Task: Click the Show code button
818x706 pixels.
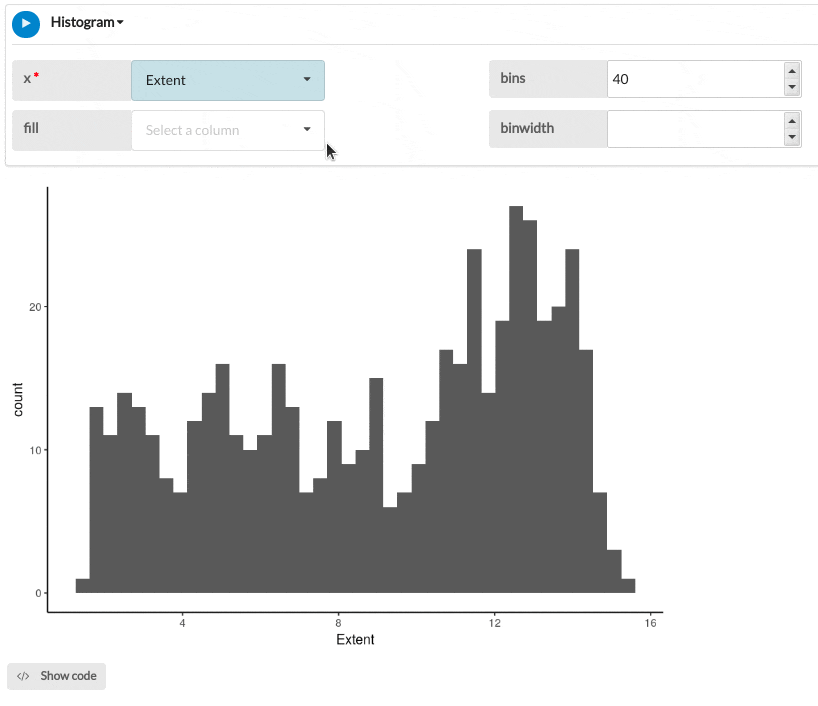Action: click(x=57, y=676)
